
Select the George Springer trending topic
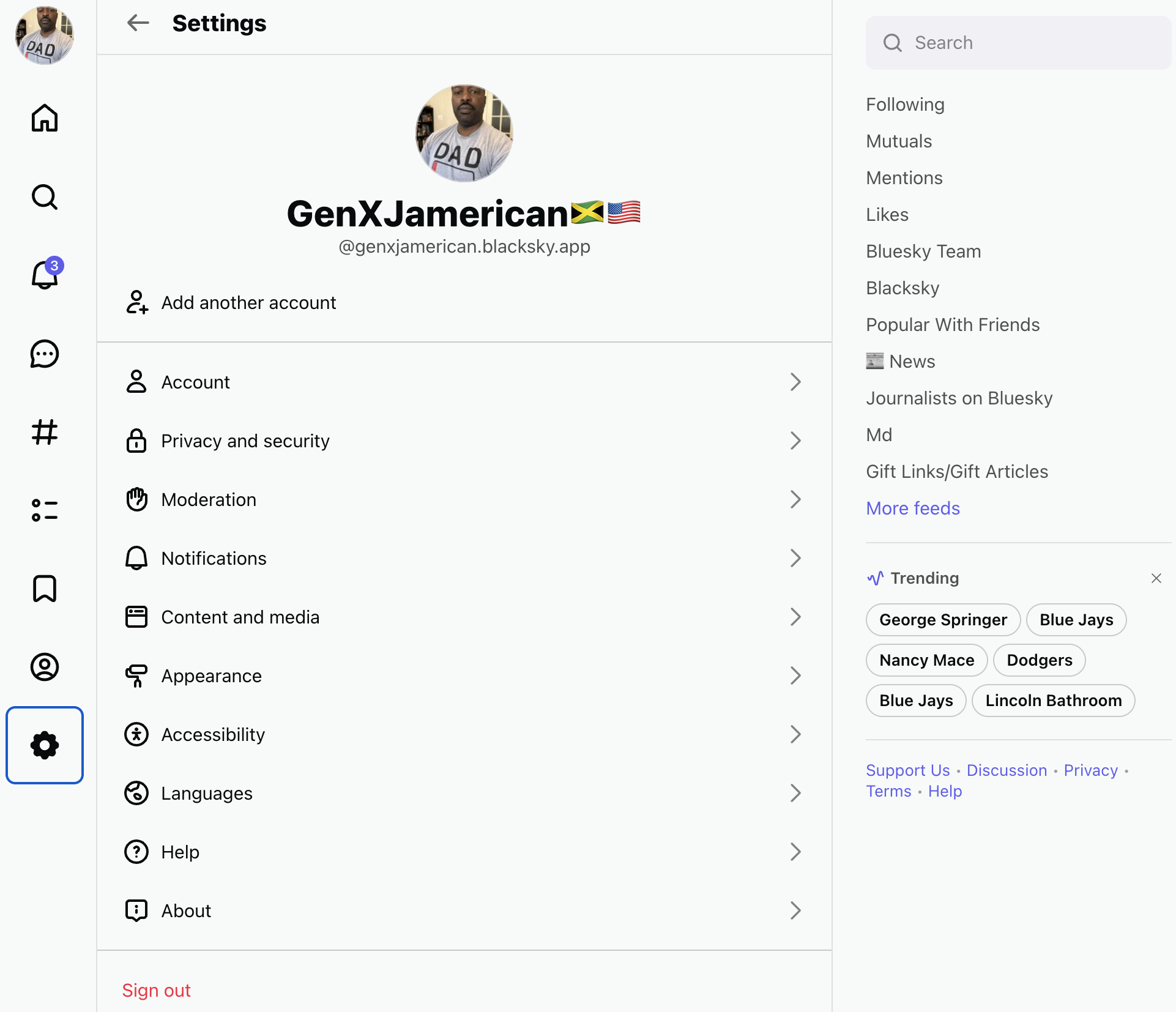click(x=942, y=619)
